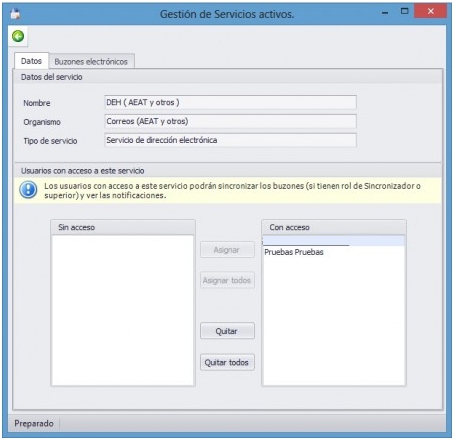
Task: Click the Organismo field showing Correos
Action: 230,121
